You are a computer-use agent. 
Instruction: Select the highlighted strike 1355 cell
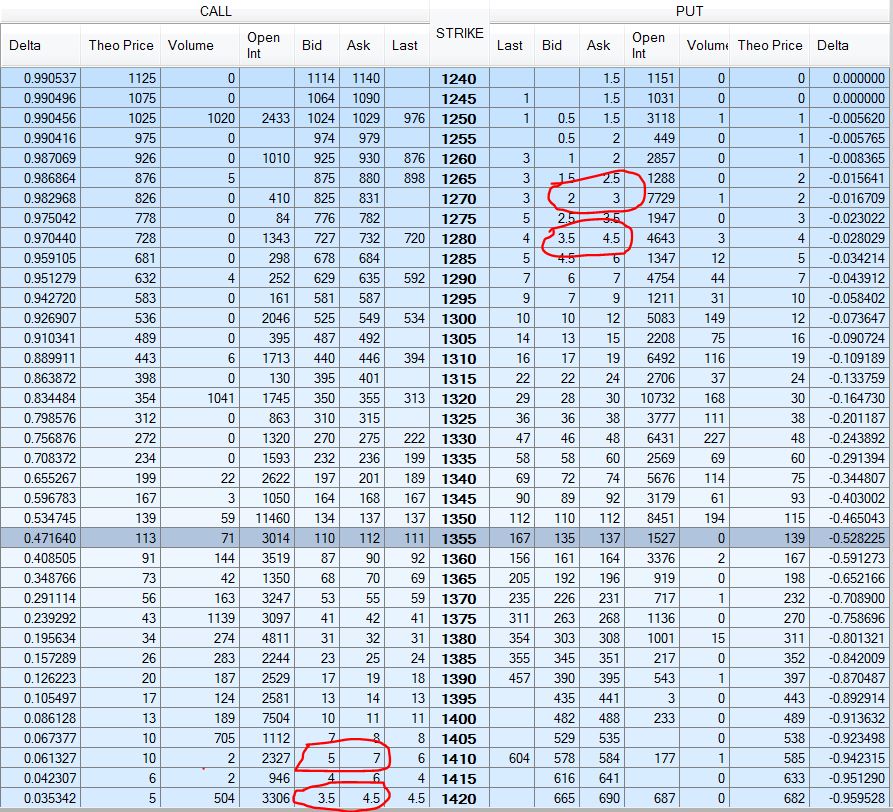459,539
